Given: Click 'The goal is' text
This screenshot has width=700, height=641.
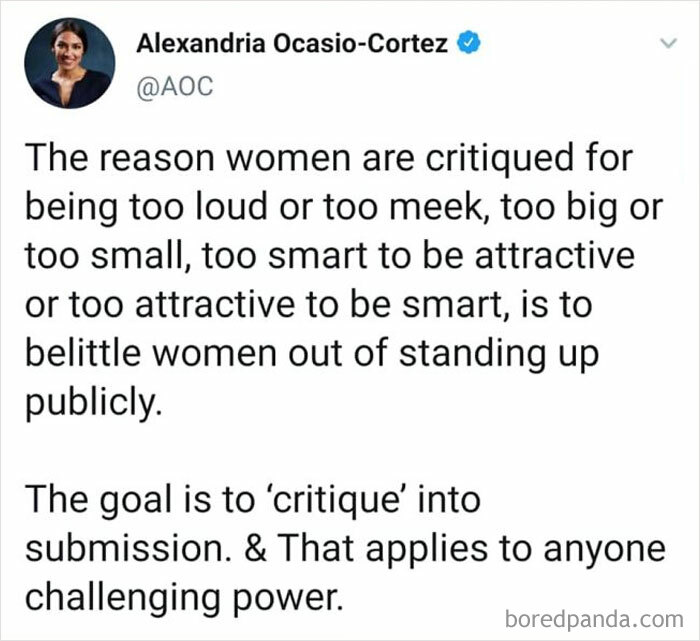Looking at the screenshot, I should click(x=118, y=499).
